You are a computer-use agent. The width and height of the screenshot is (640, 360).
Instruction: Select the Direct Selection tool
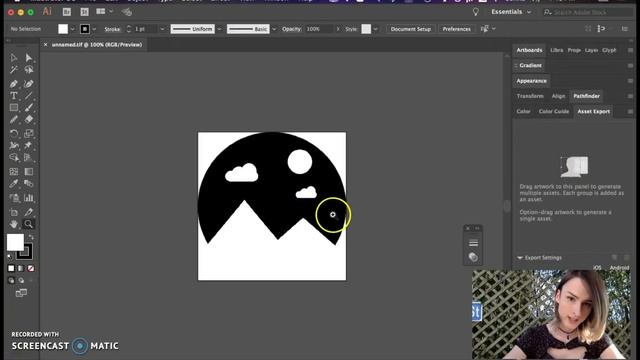29,58
